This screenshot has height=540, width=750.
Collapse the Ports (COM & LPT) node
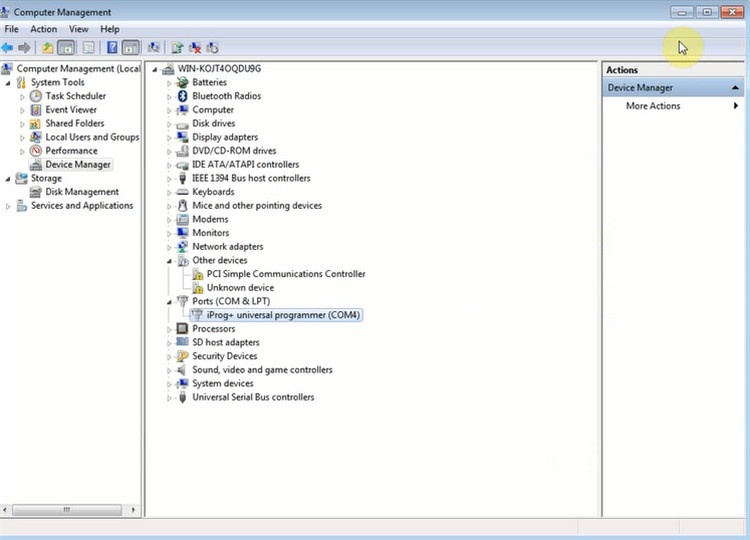[169, 301]
